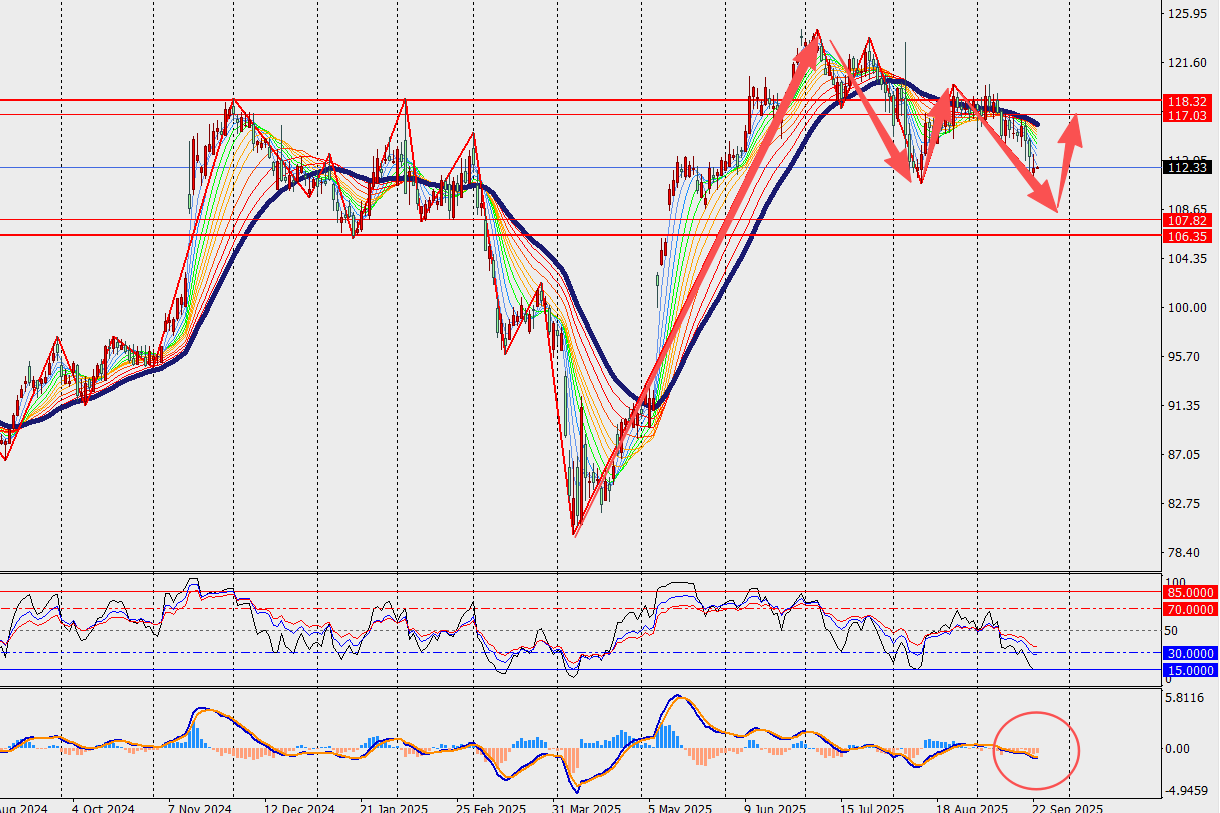Select the MACD 5.8116 scale value

tap(1188, 698)
